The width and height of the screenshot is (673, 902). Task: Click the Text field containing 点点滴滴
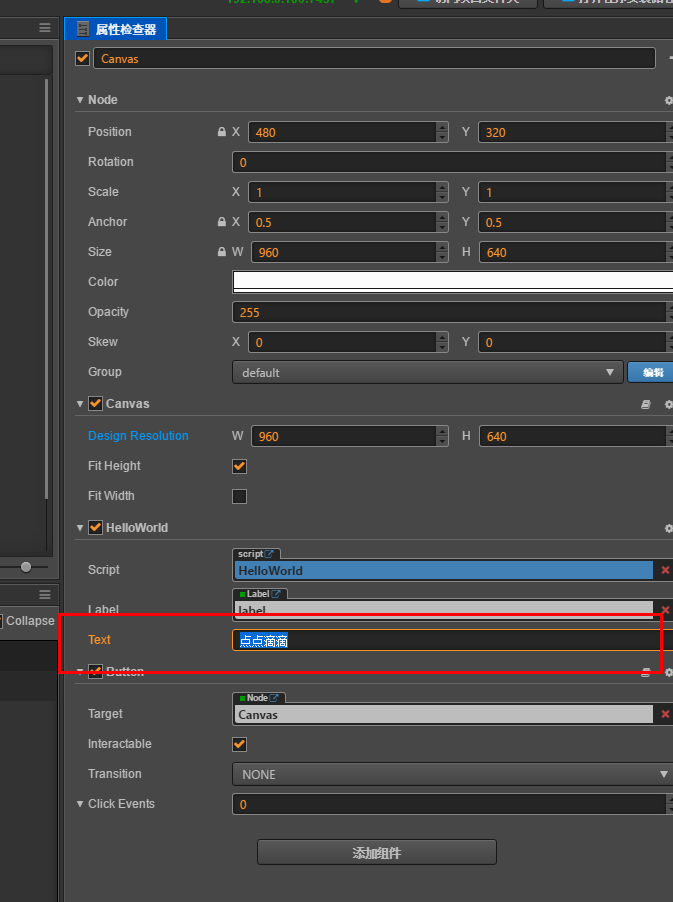click(x=453, y=640)
